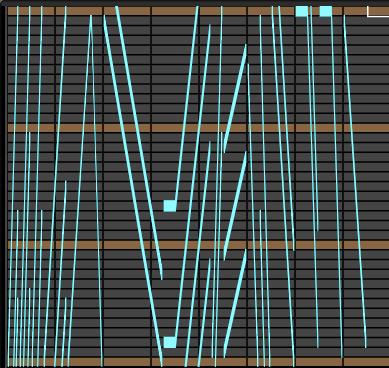389x368 pixels.
Task: Click the white corner bracket at top right
Action: 378,11
